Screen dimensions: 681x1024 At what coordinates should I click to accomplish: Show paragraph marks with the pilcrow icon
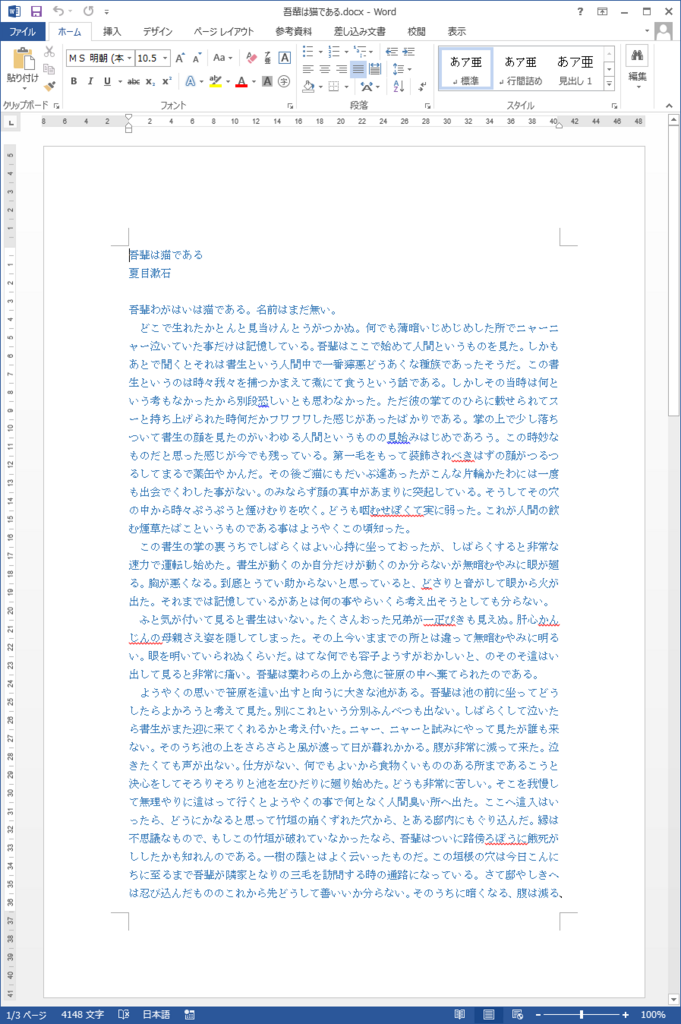coord(422,86)
